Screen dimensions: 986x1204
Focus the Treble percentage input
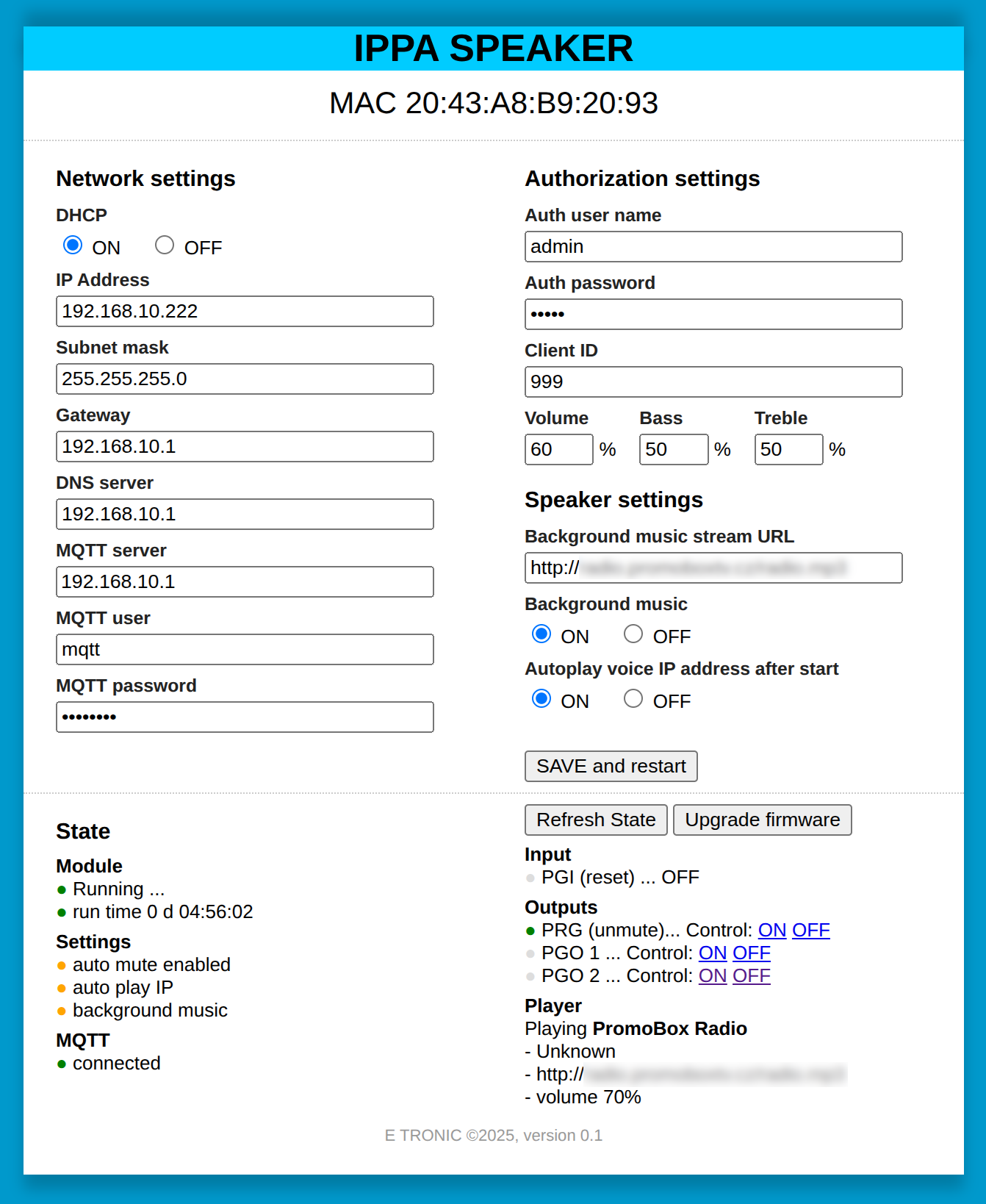tap(788, 450)
